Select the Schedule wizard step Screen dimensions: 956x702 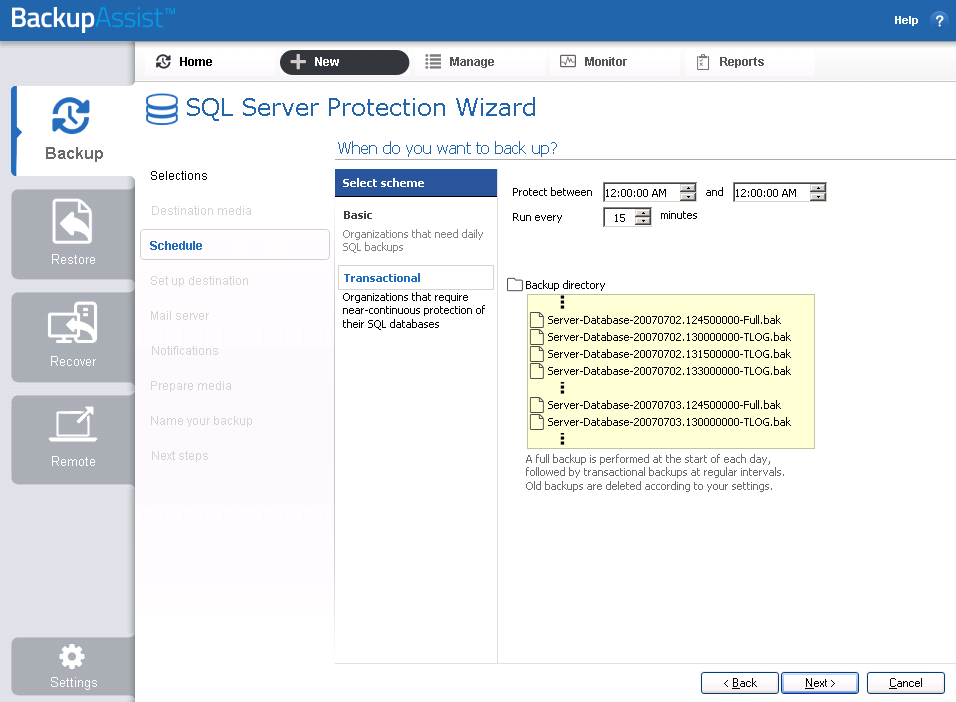click(x=235, y=245)
